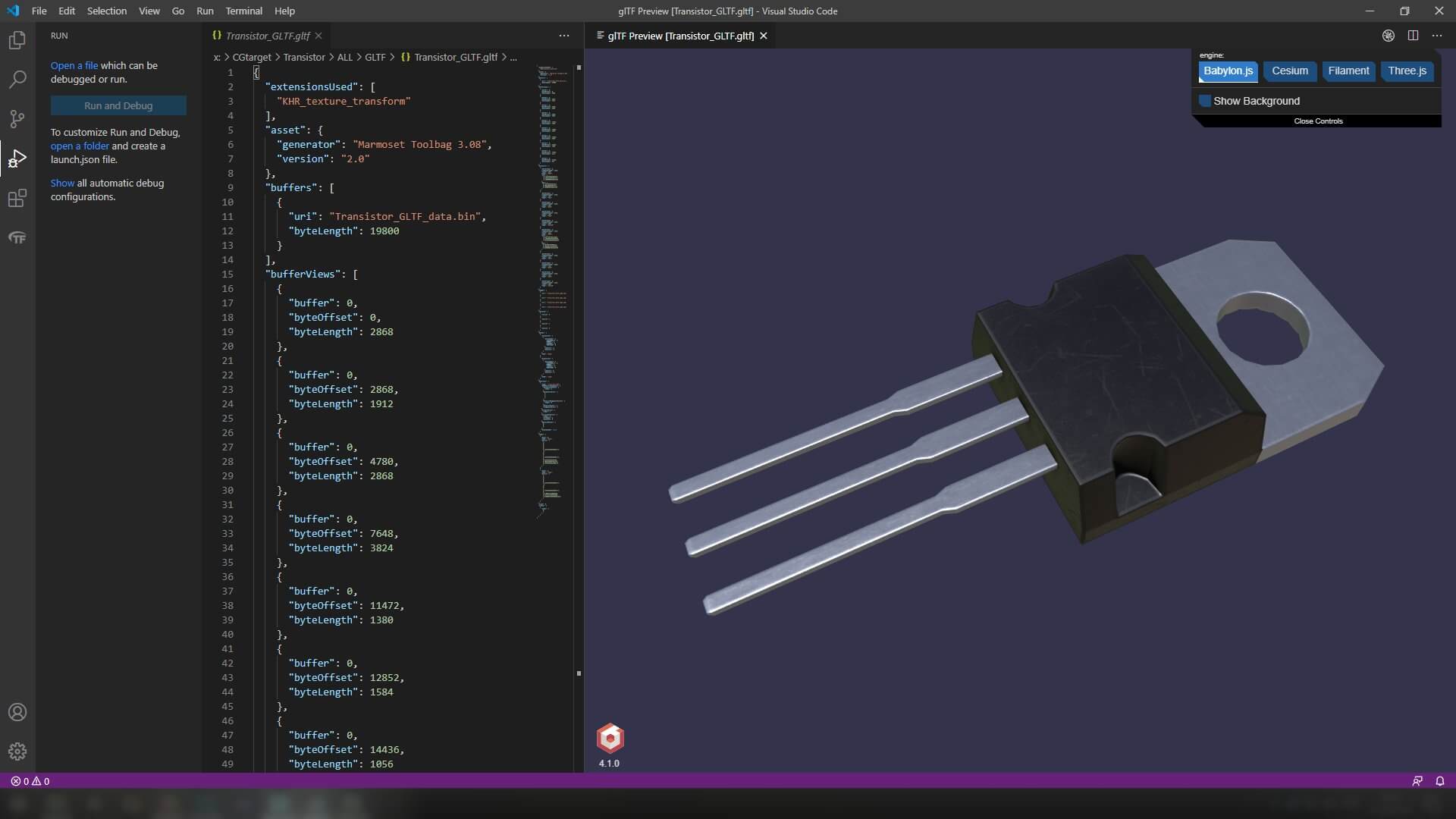This screenshot has width=1456, height=819.
Task: Open the Explorer view in activity bar
Action: coord(17,40)
